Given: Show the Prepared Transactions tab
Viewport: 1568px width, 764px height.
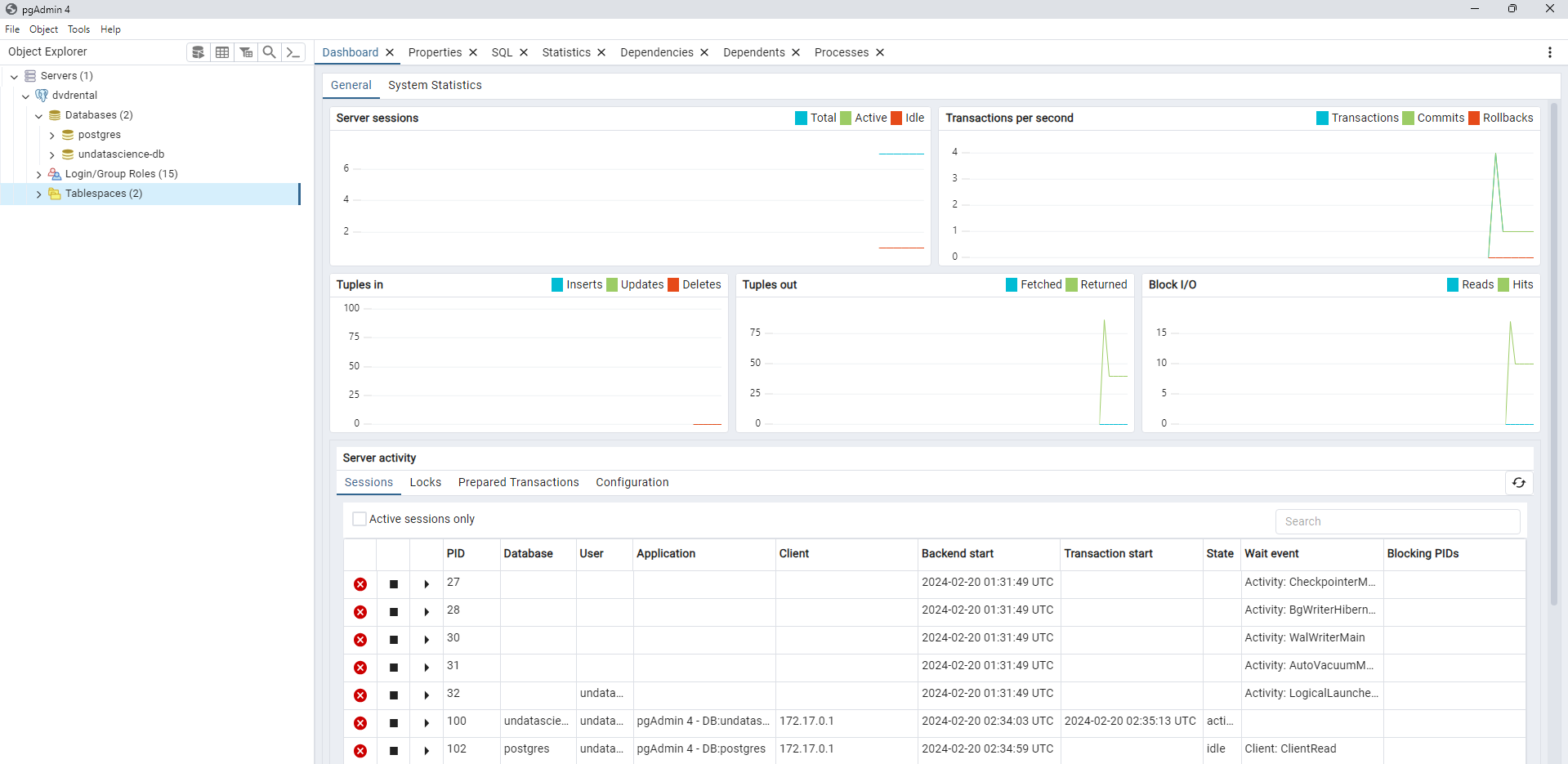Looking at the screenshot, I should click(518, 482).
